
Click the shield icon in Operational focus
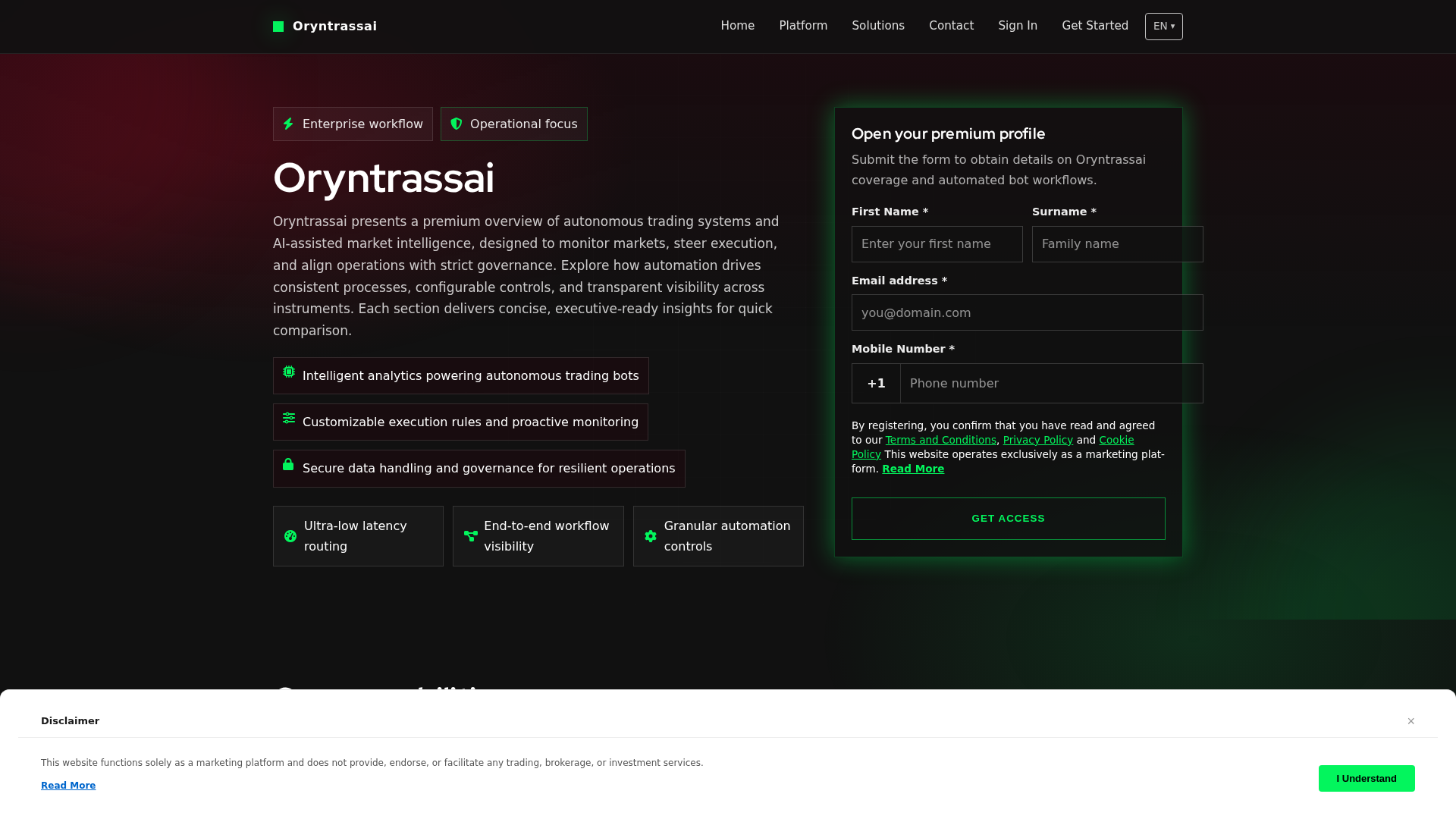[457, 124]
